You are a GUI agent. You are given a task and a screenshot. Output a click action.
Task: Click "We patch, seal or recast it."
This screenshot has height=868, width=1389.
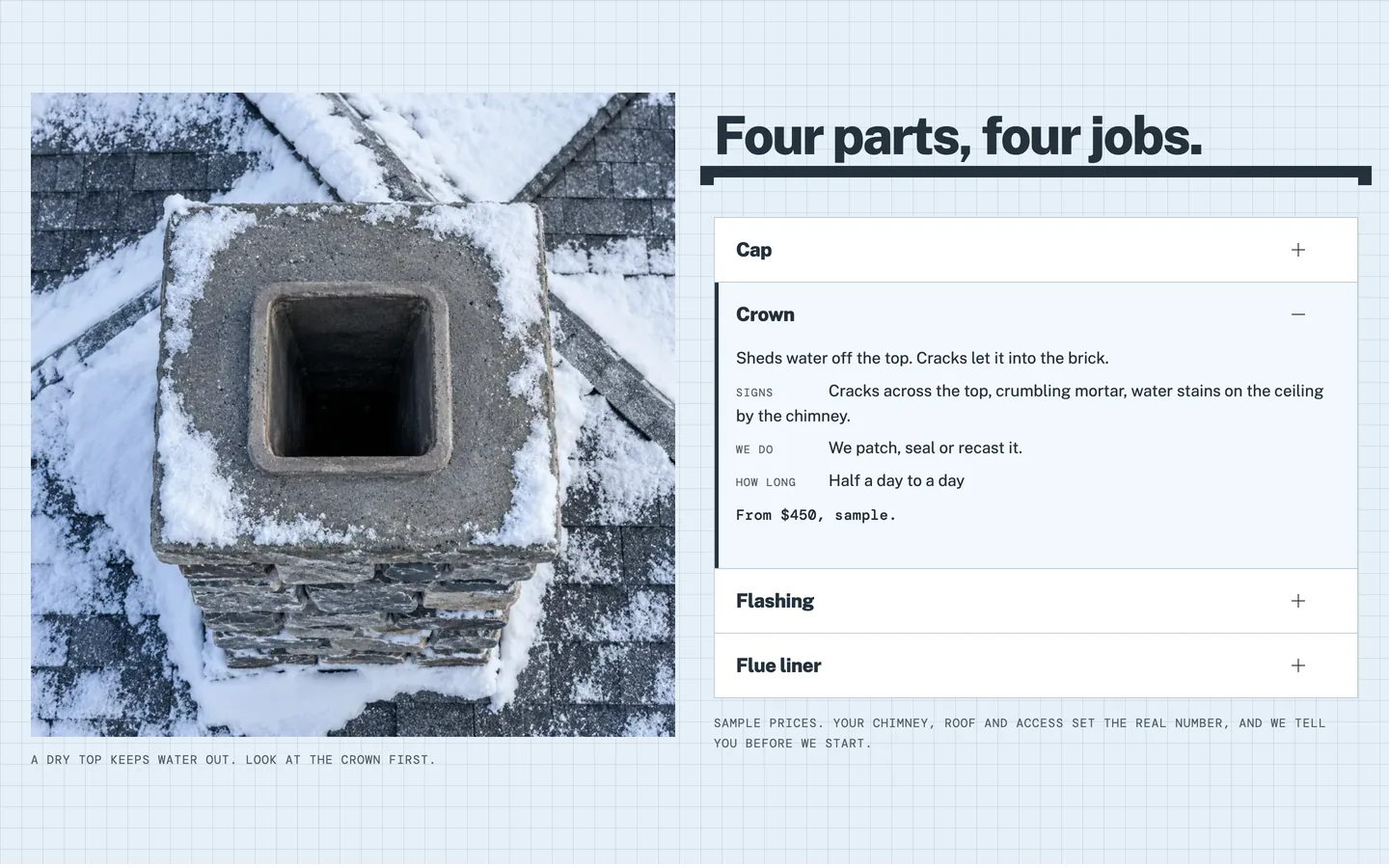tap(925, 448)
